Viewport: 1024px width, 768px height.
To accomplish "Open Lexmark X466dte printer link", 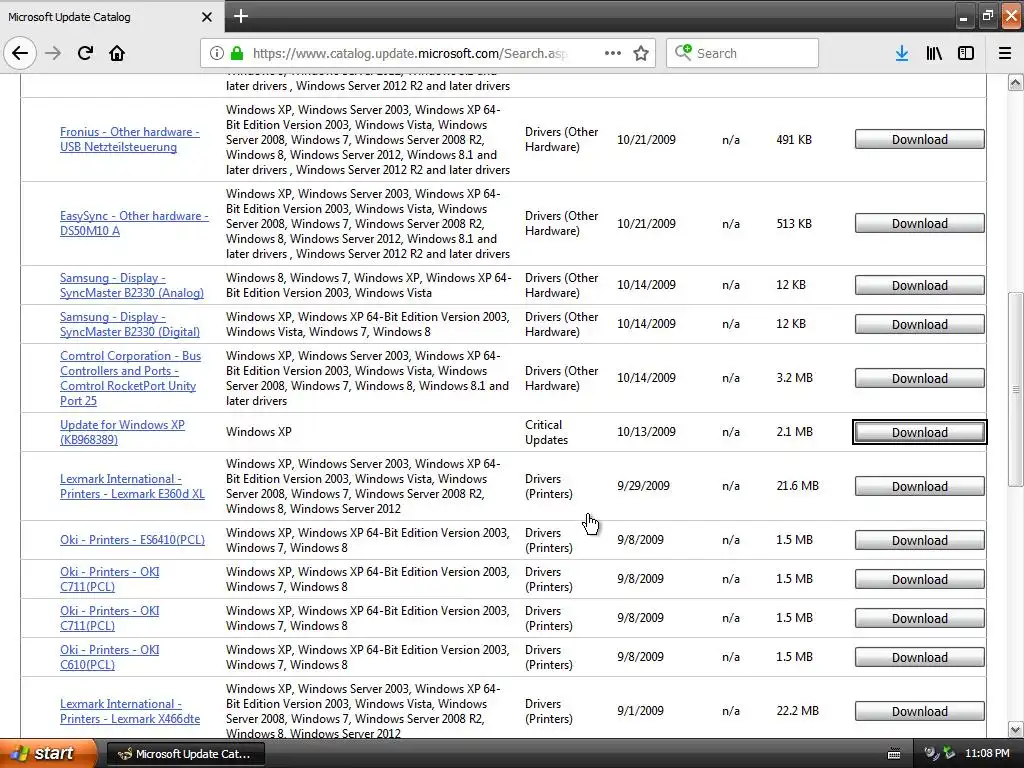I will click(x=130, y=711).
